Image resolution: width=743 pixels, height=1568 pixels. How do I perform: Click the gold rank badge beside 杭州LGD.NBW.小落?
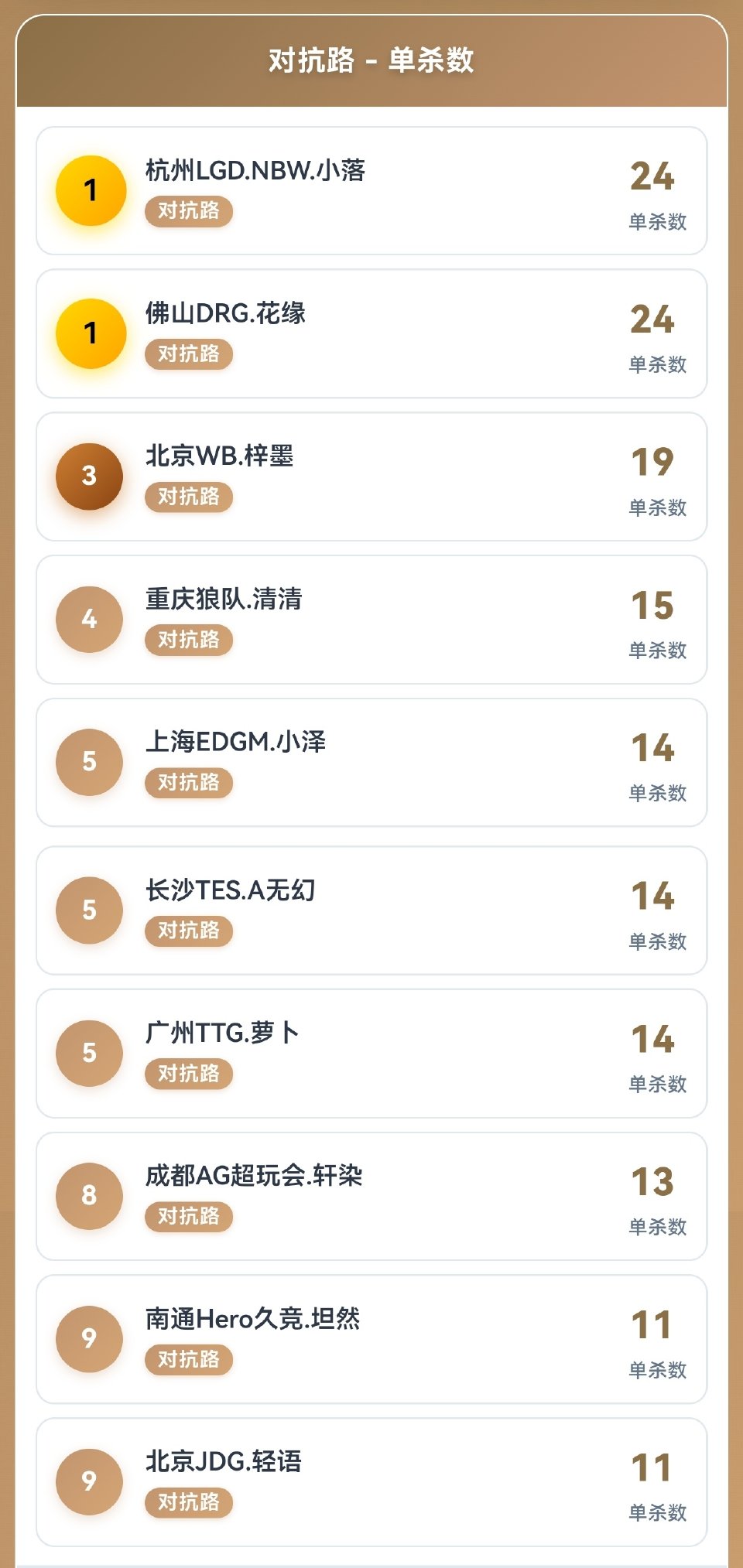click(91, 190)
